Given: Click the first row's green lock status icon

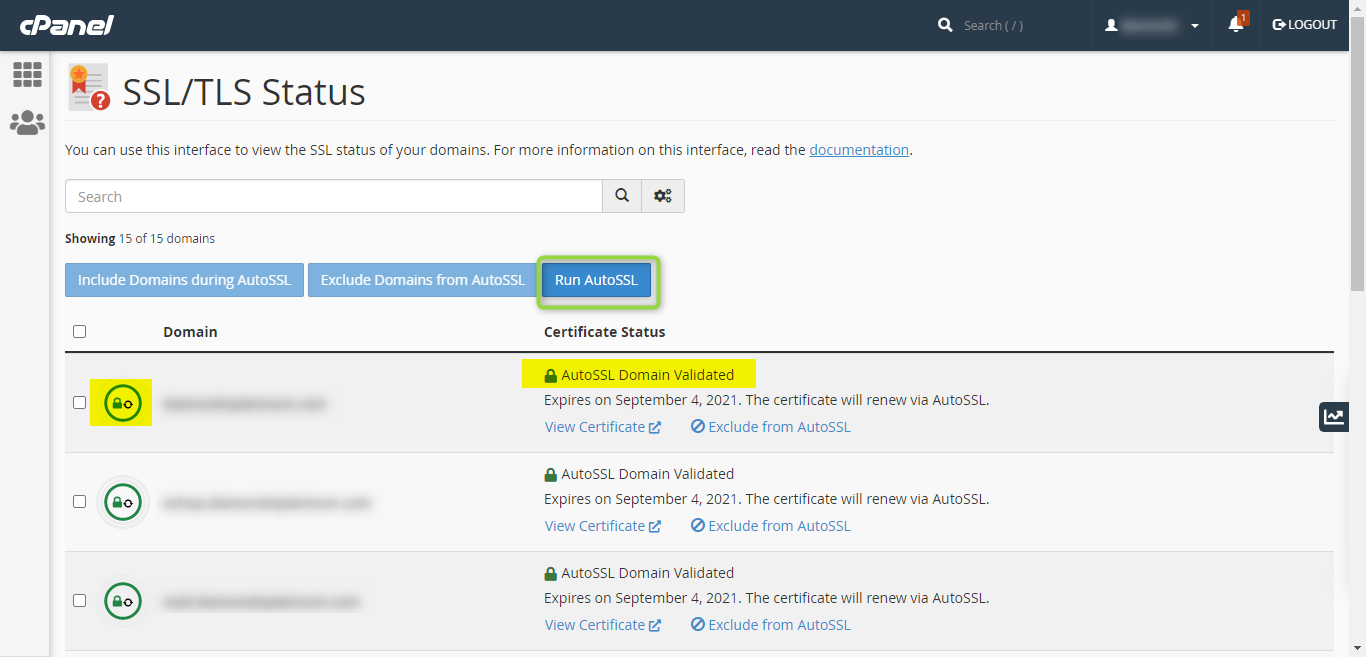Looking at the screenshot, I should (x=123, y=403).
